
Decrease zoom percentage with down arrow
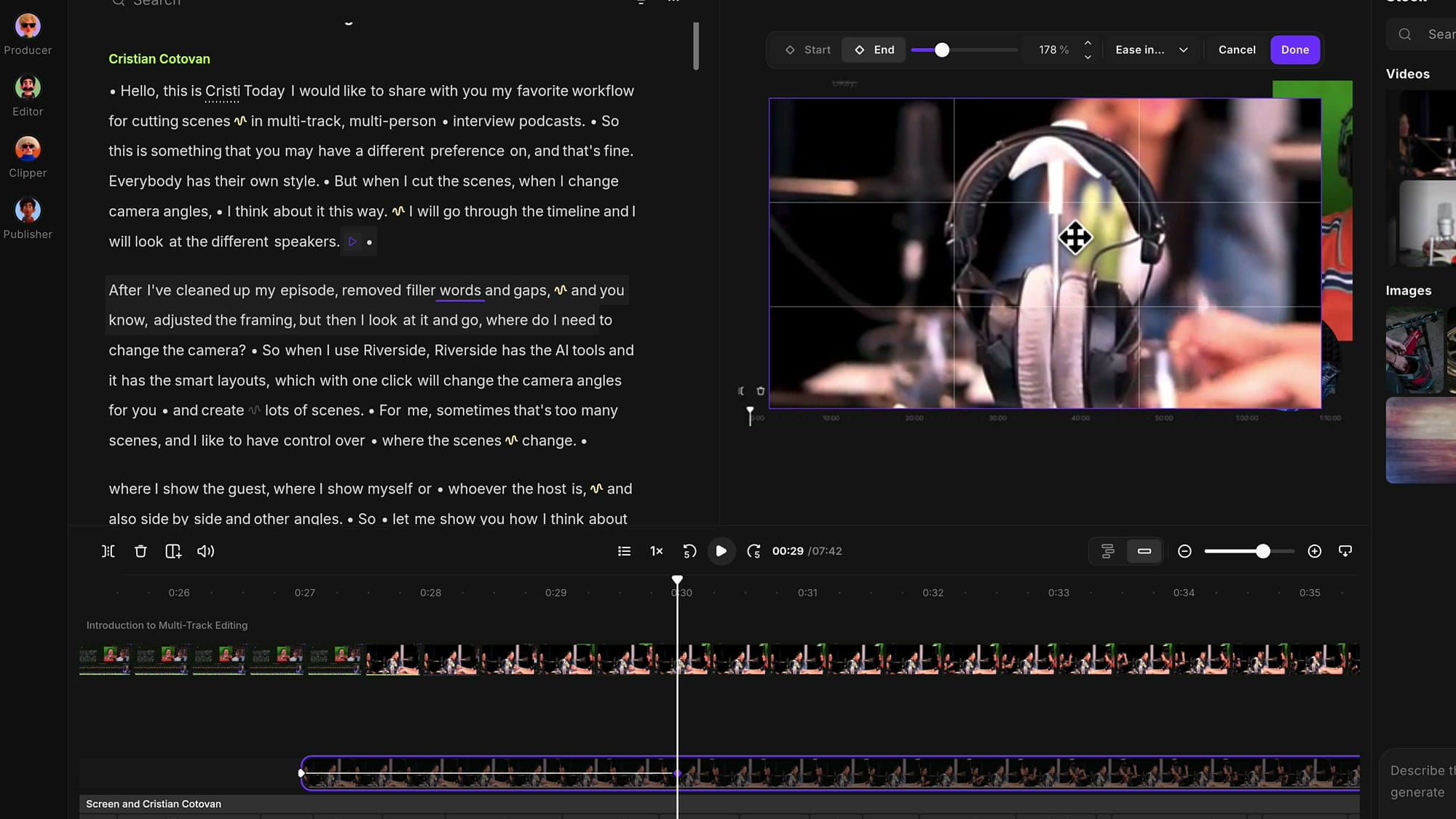pos(1088,57)
